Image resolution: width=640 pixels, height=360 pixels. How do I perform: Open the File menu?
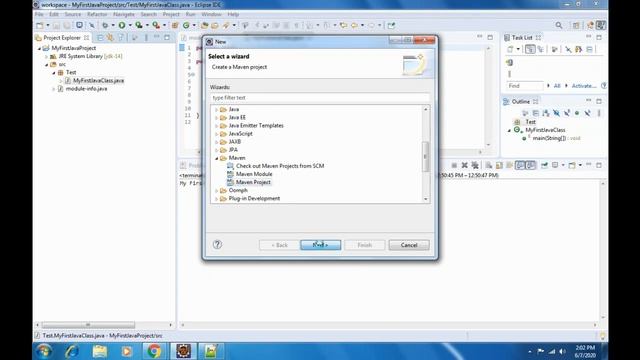[39, 14]
